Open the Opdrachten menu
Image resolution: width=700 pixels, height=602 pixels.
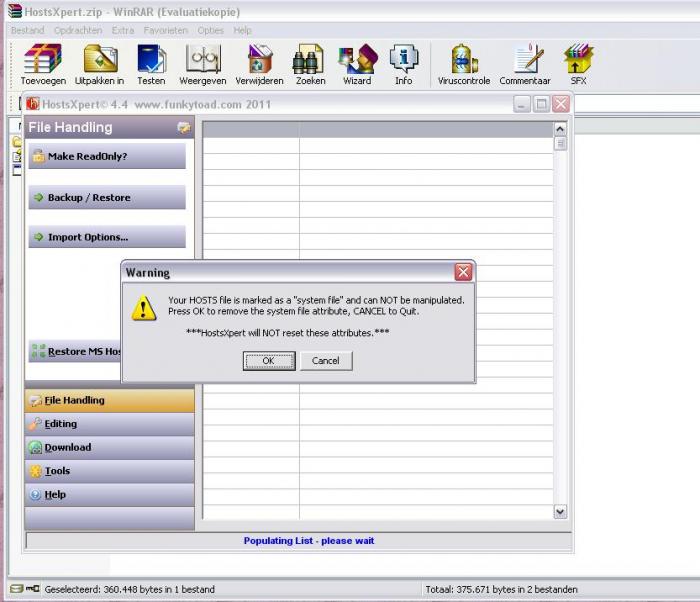(x=78, y=30)
